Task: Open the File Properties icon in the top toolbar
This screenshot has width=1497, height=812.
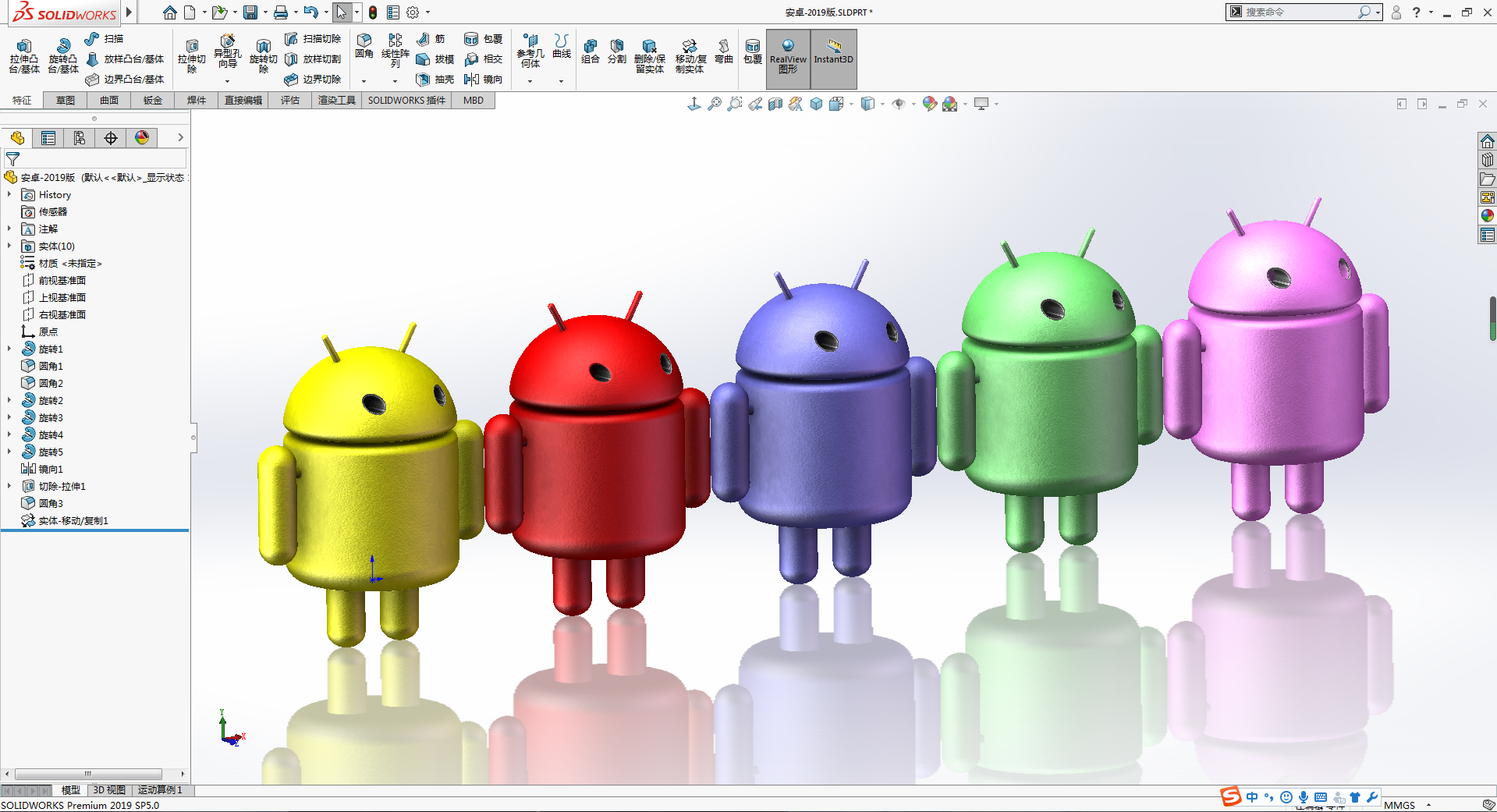Action: pyautogui.click(x=393, y=12)
